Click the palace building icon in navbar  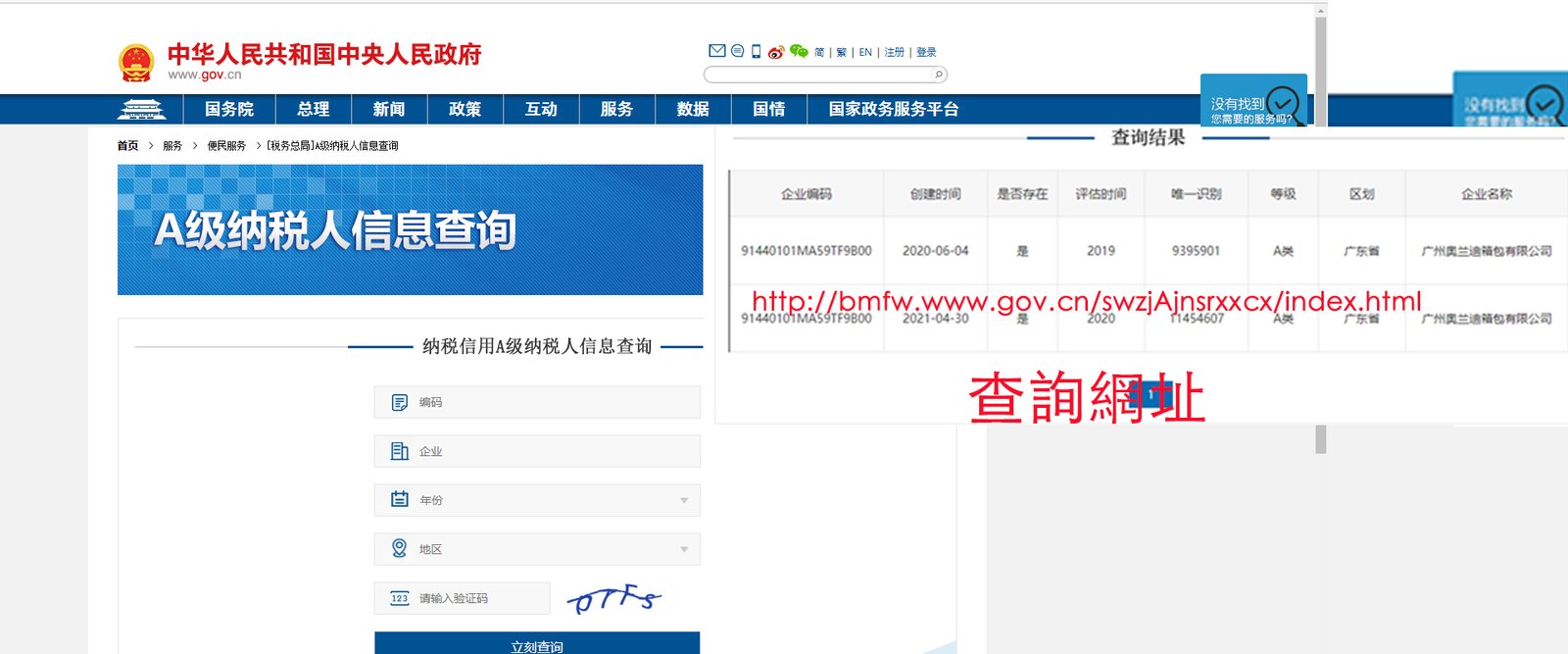pyautogui.click(x=141, y=109)
